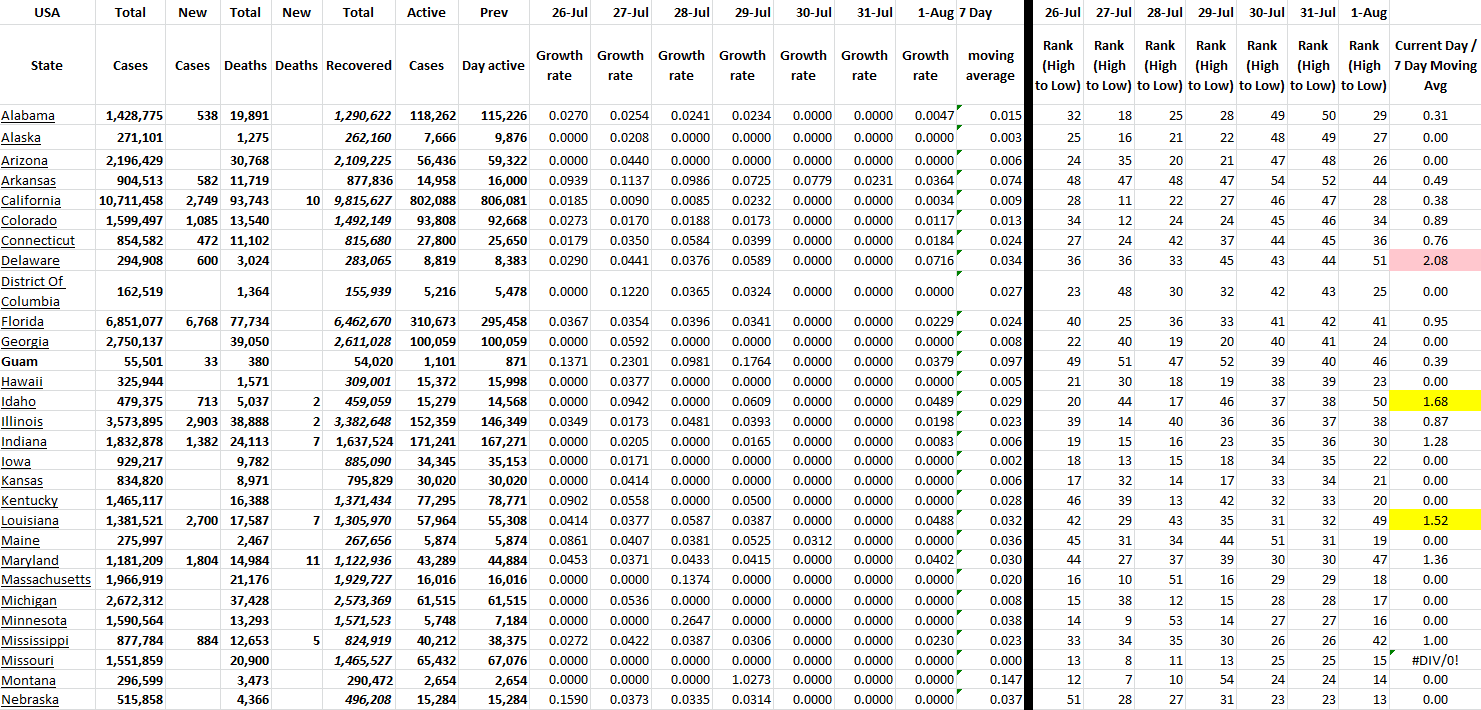
Task: Open the District Of Columbia link
Action: coord(32,291)
